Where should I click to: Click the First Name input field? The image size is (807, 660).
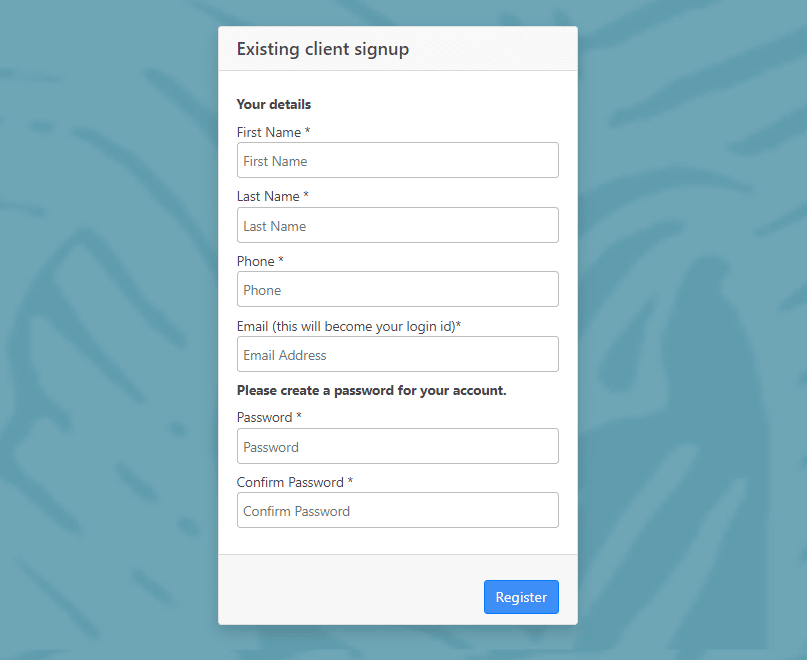point(397,160)
